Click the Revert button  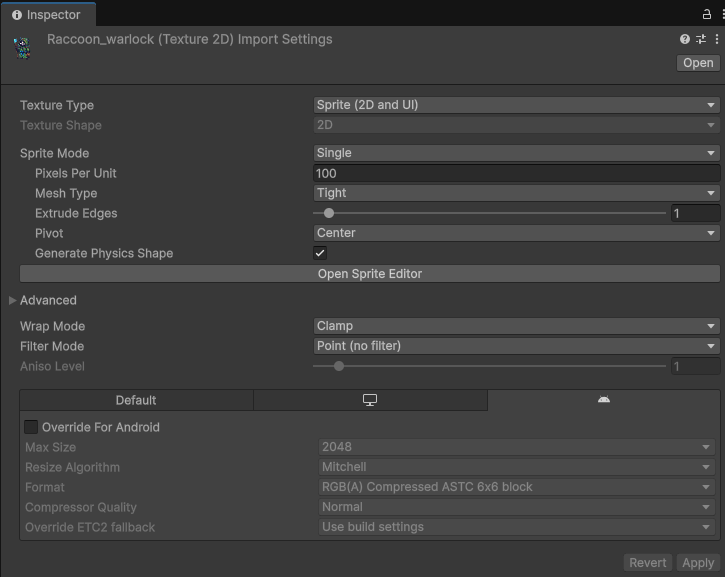(x=648, y=563)
